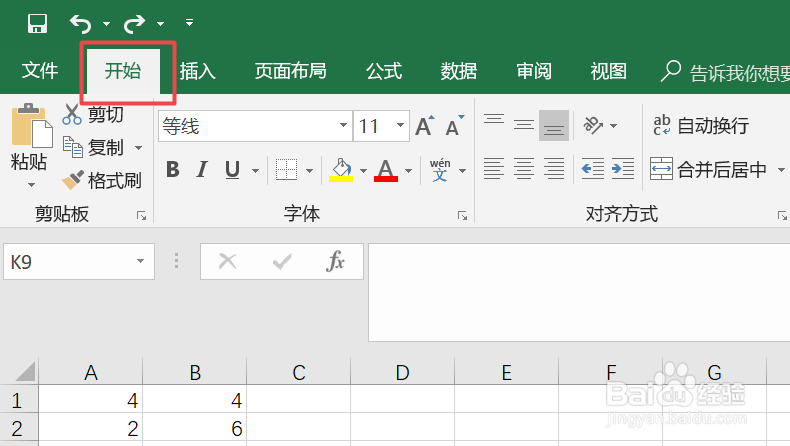Select column C header
Image resolution: width=790 pixels, height=446 pixels.
tap(299, 373)
